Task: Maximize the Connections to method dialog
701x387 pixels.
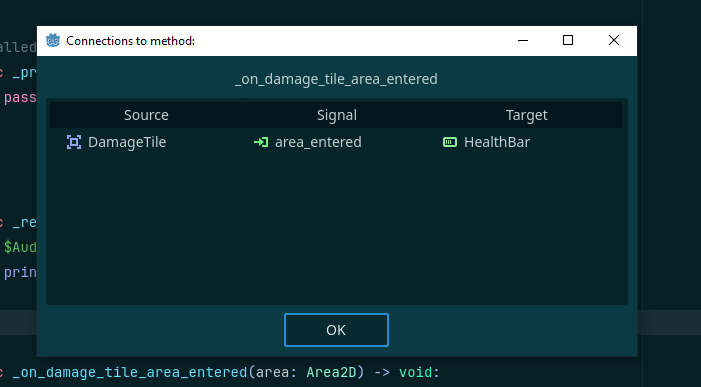Action: (568, 41)
